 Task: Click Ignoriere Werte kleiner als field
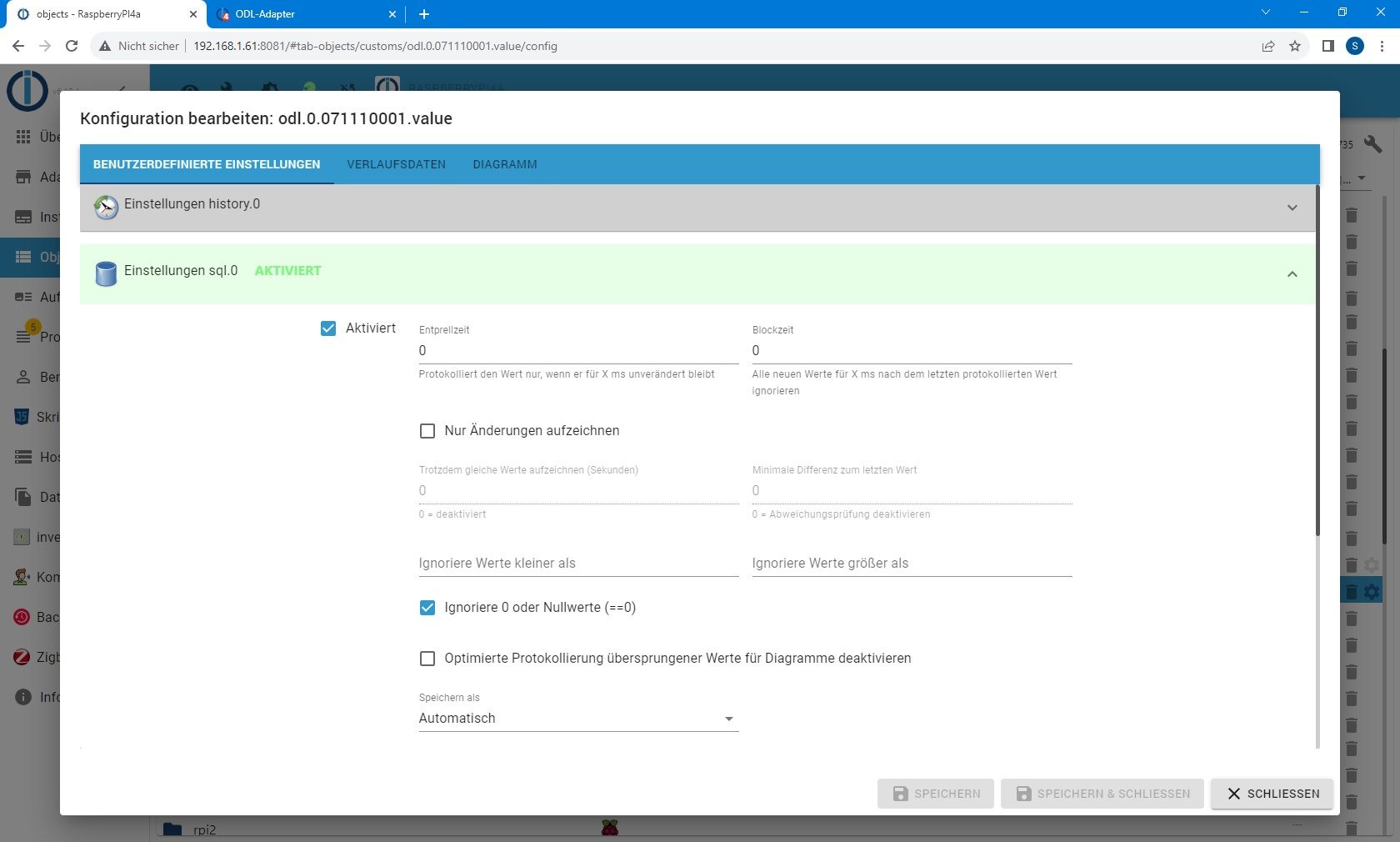(578, 564)
